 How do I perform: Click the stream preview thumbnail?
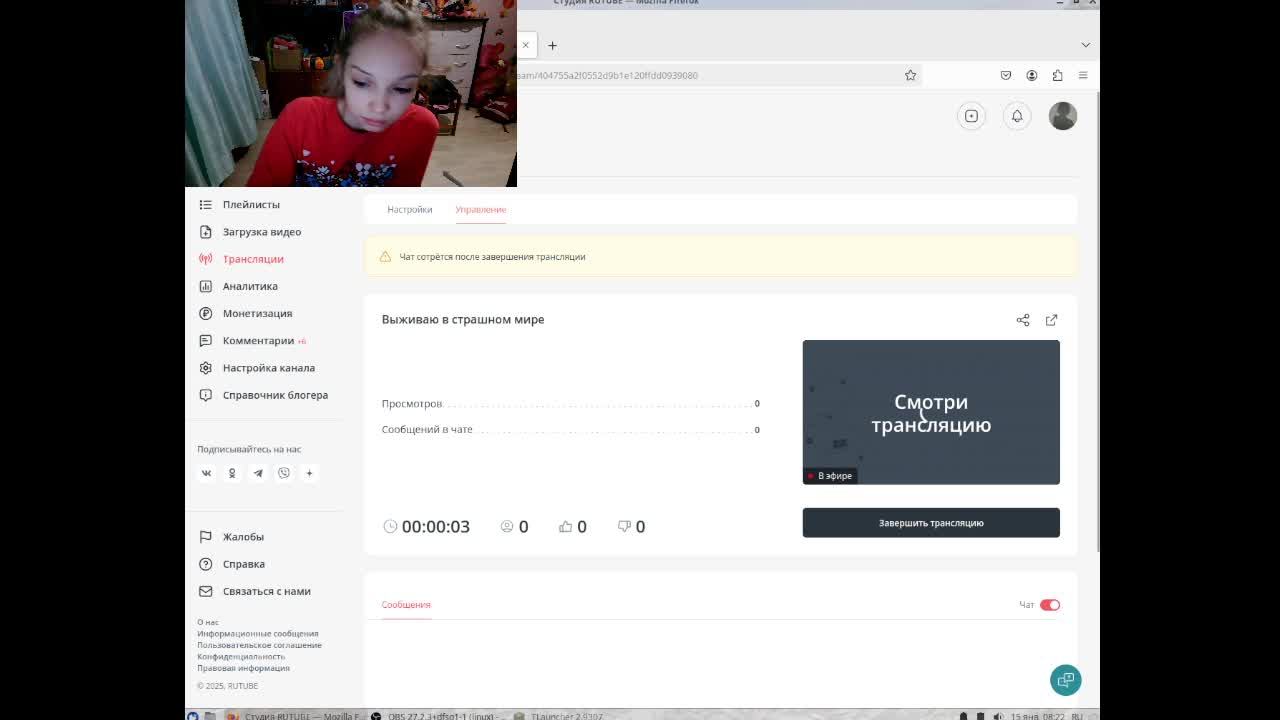931,412
